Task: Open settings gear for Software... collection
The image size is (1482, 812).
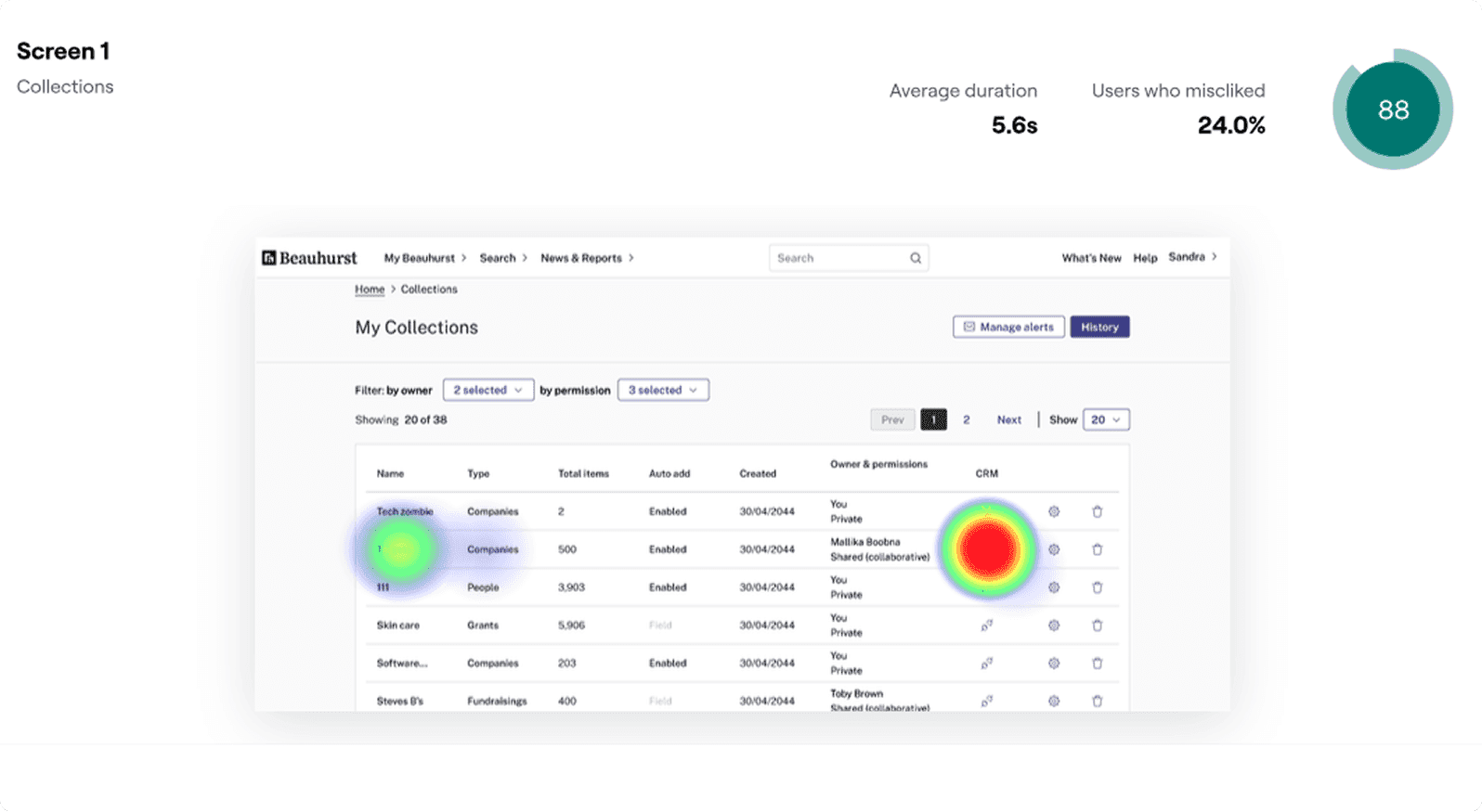Action: 1054,664
